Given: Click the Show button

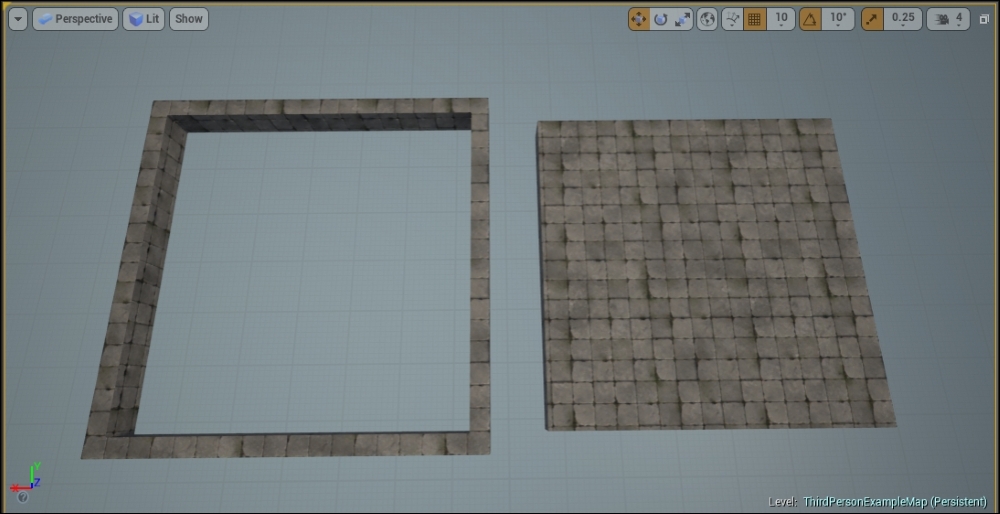Looking at the screenshot, I should (x=189, y=19).
